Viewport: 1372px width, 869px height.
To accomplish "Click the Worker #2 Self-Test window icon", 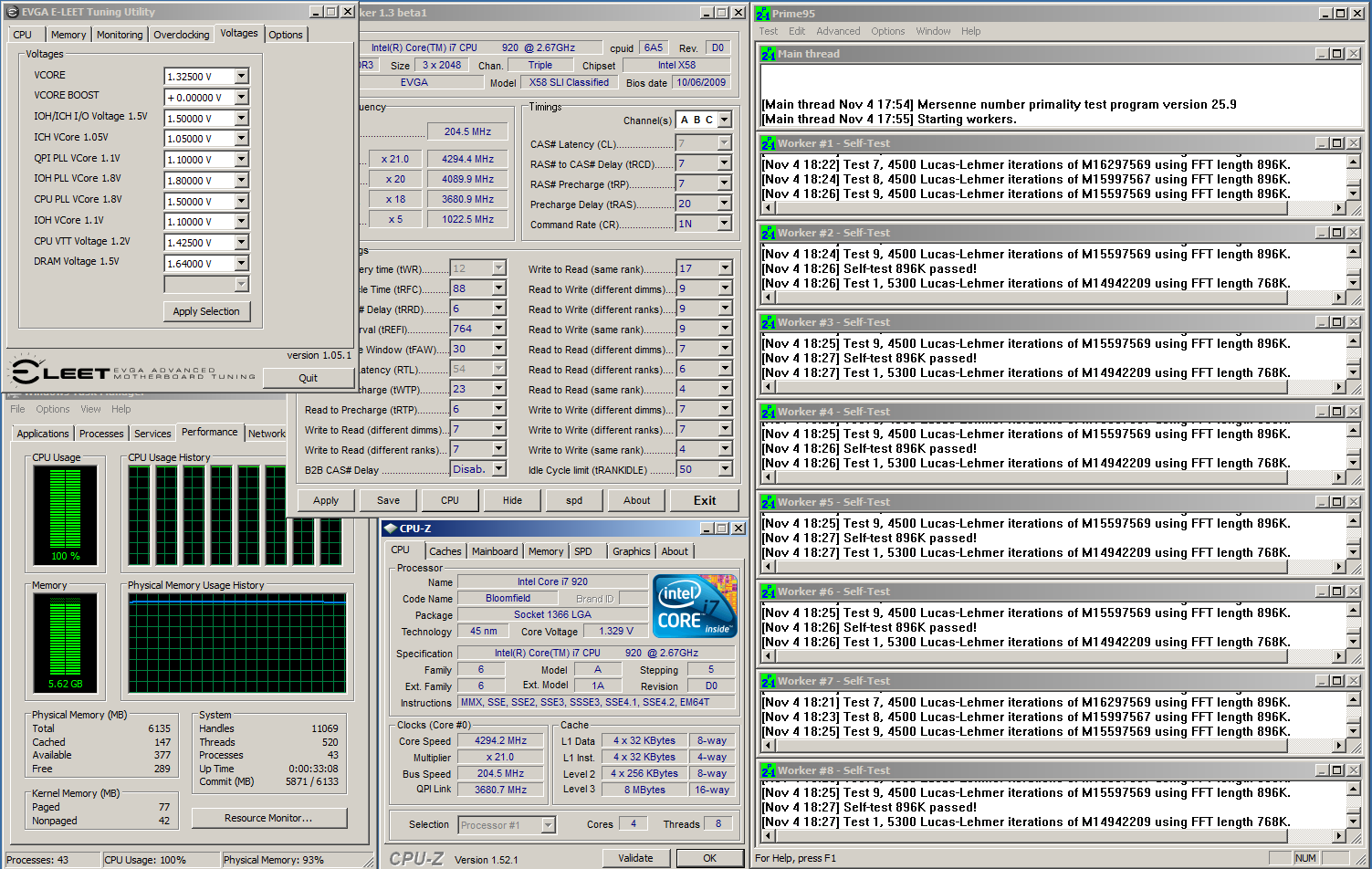I will (x=768, y=233).
